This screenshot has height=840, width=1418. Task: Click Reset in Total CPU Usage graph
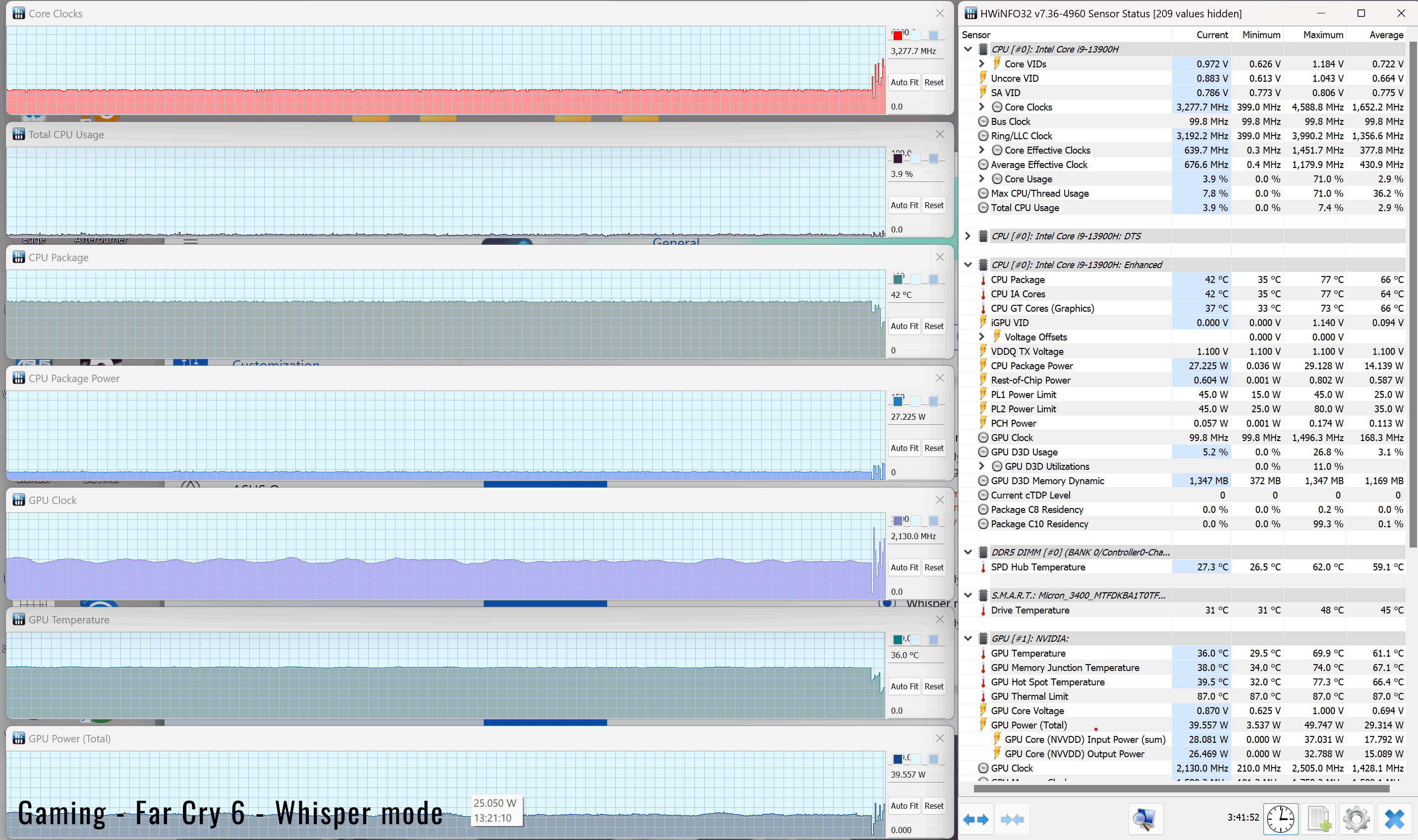click(x=933, y=206)
